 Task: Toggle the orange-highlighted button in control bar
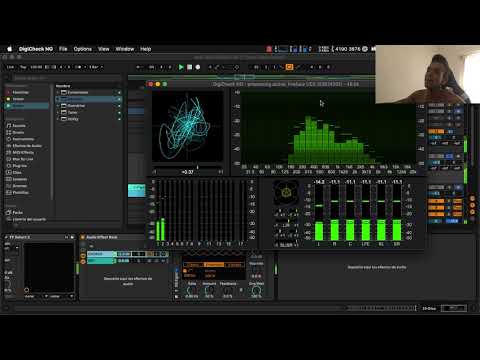(289, 67)
